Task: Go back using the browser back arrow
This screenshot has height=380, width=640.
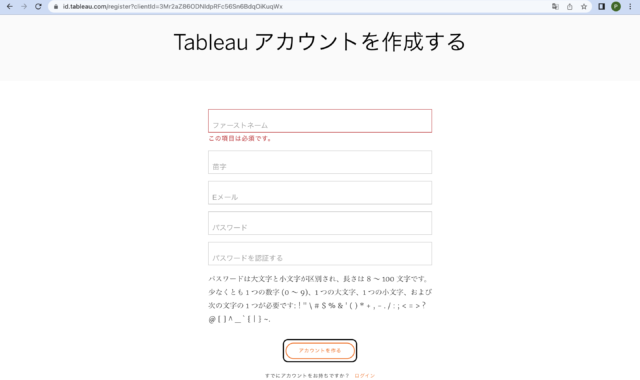Action: (x=9, y=7)
